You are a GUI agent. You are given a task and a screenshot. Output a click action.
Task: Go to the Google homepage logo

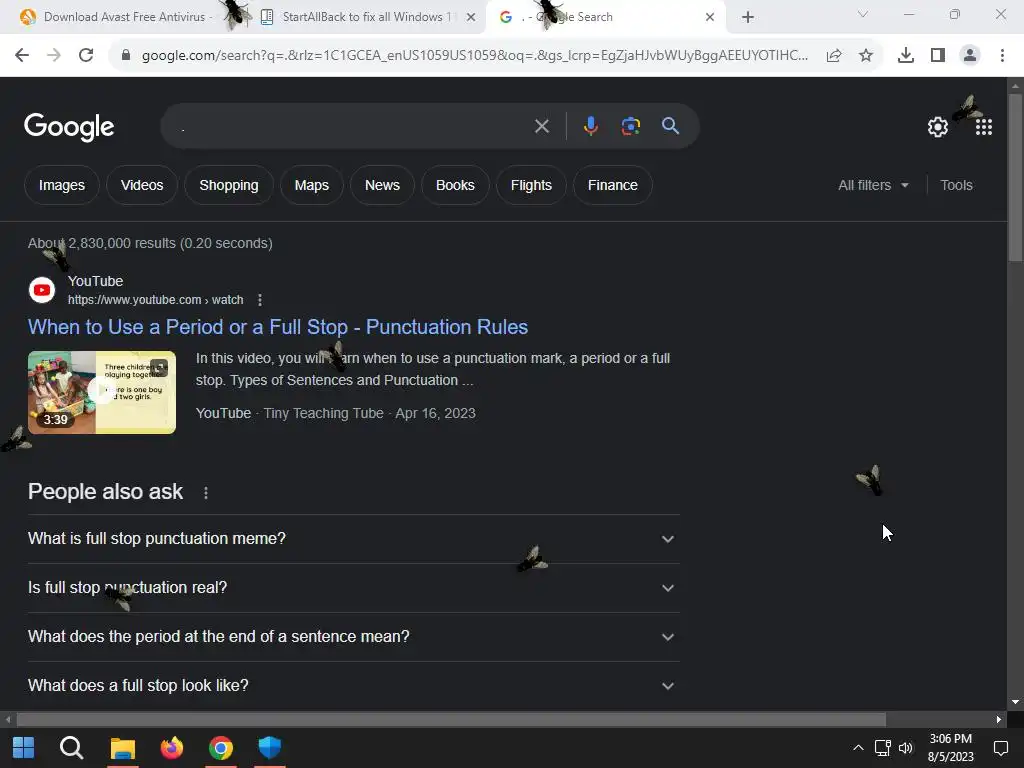click(69, 127)
